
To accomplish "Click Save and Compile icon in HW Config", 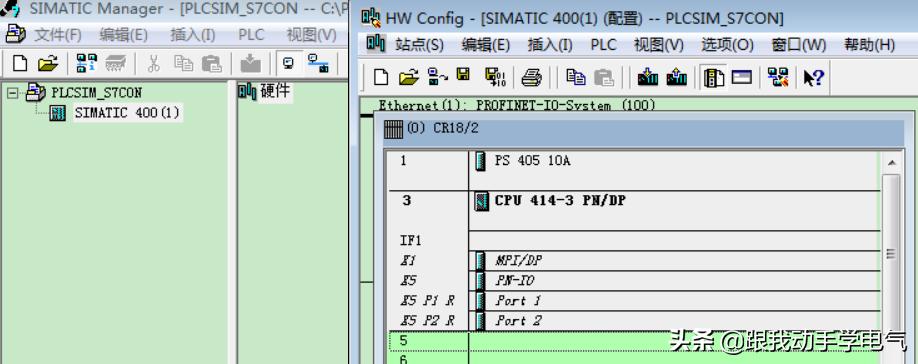I will point(495,77).
